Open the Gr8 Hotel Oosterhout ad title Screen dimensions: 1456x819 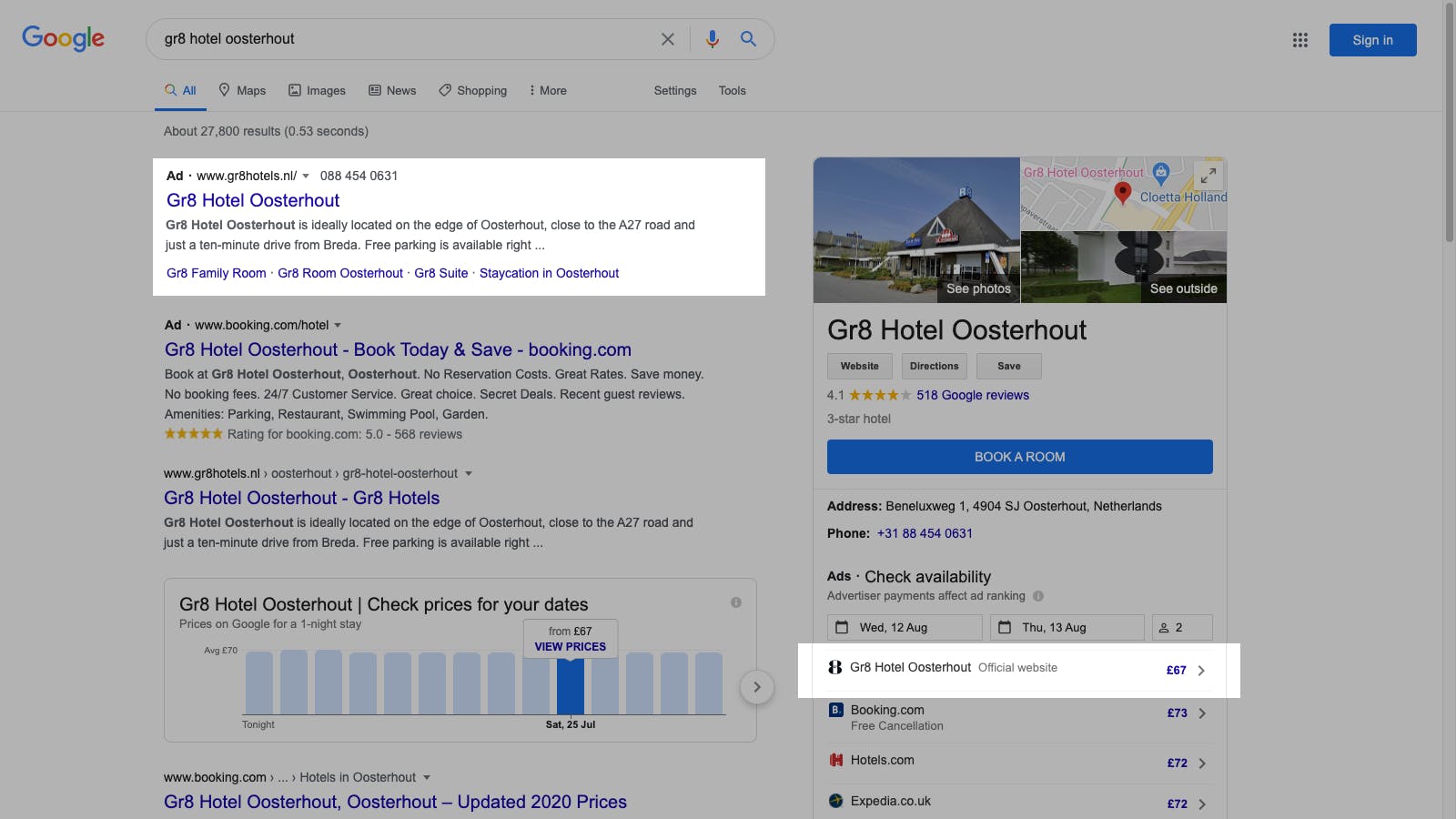click(253, 200)
